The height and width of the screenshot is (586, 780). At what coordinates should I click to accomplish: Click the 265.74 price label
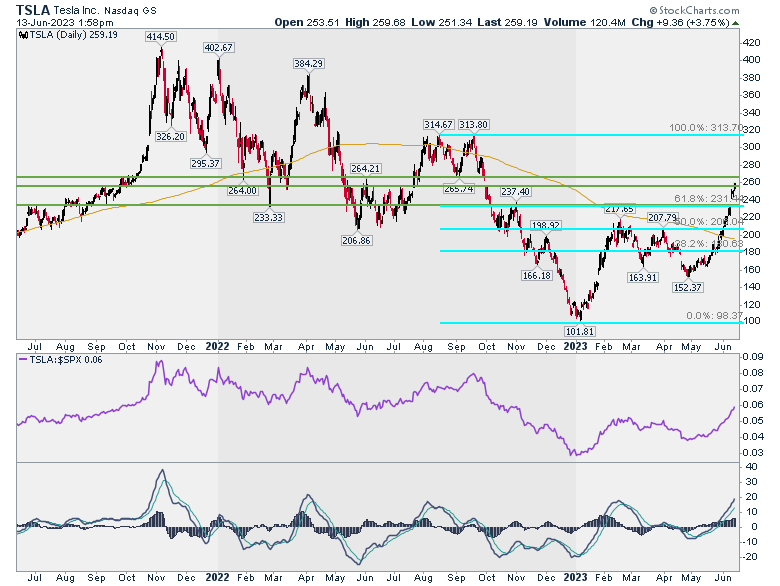point(459,189)
